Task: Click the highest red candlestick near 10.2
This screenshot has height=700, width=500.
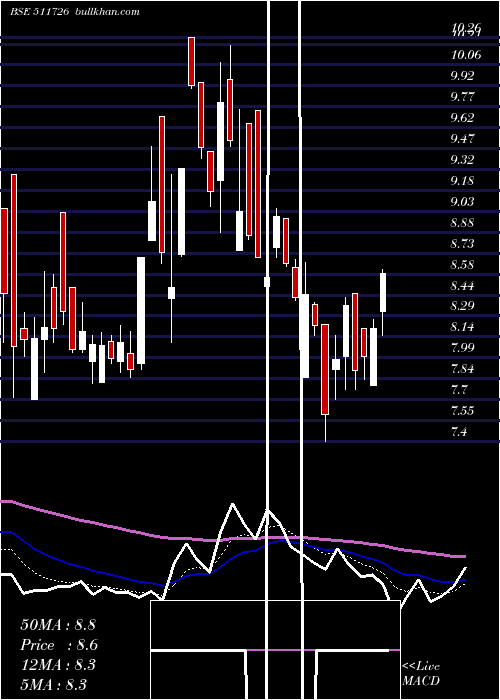Action: pyautogui.click(x=191, y=61)
